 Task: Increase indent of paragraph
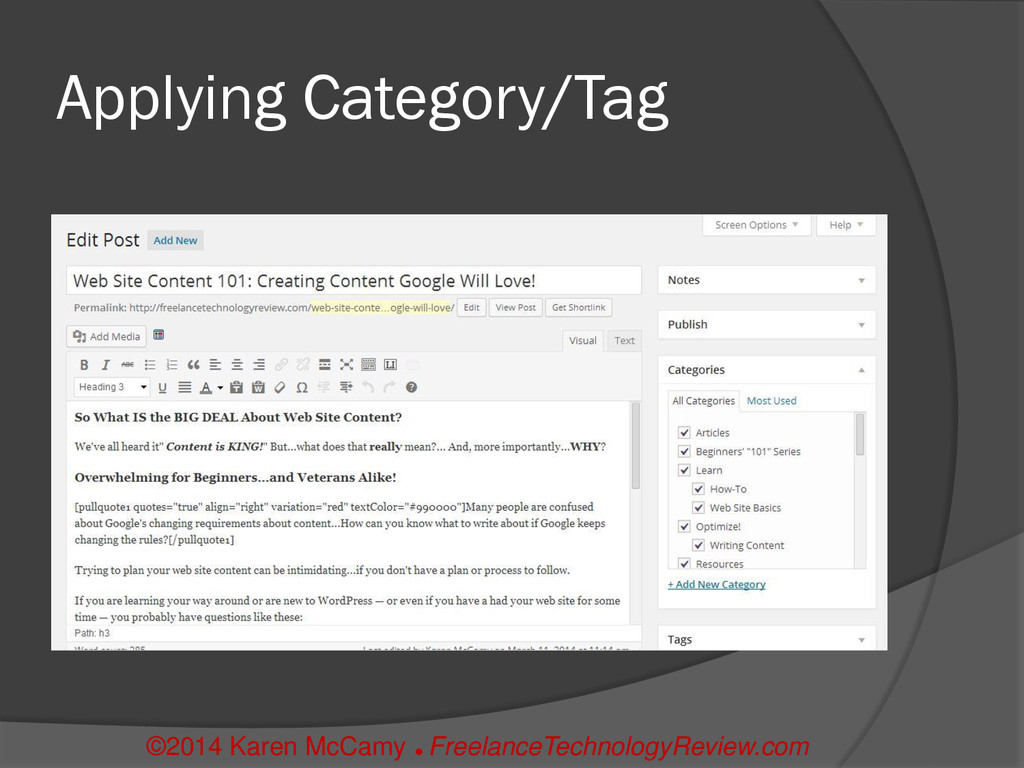point(346,387)
